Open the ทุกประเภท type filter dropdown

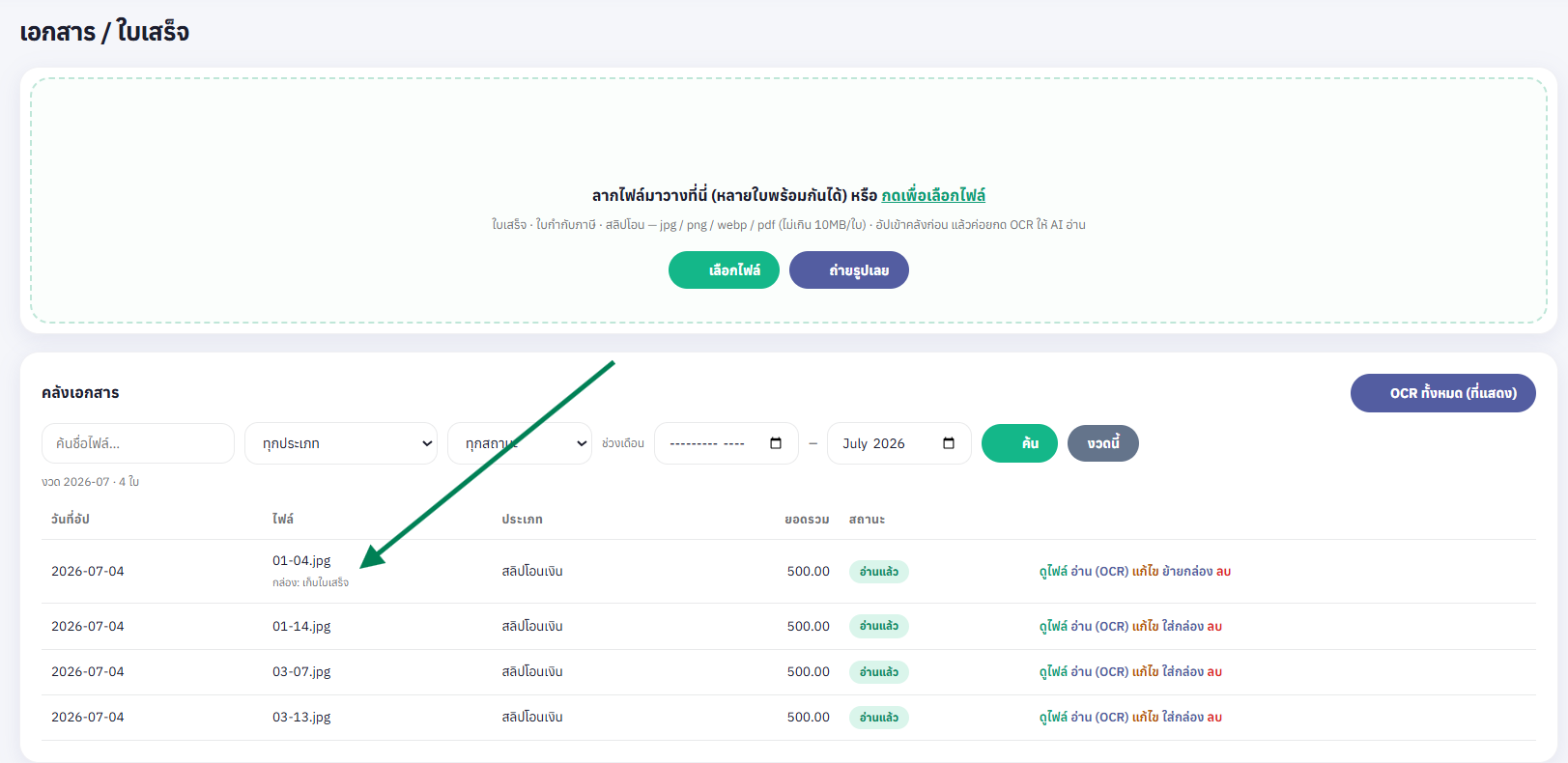[341, 443]
